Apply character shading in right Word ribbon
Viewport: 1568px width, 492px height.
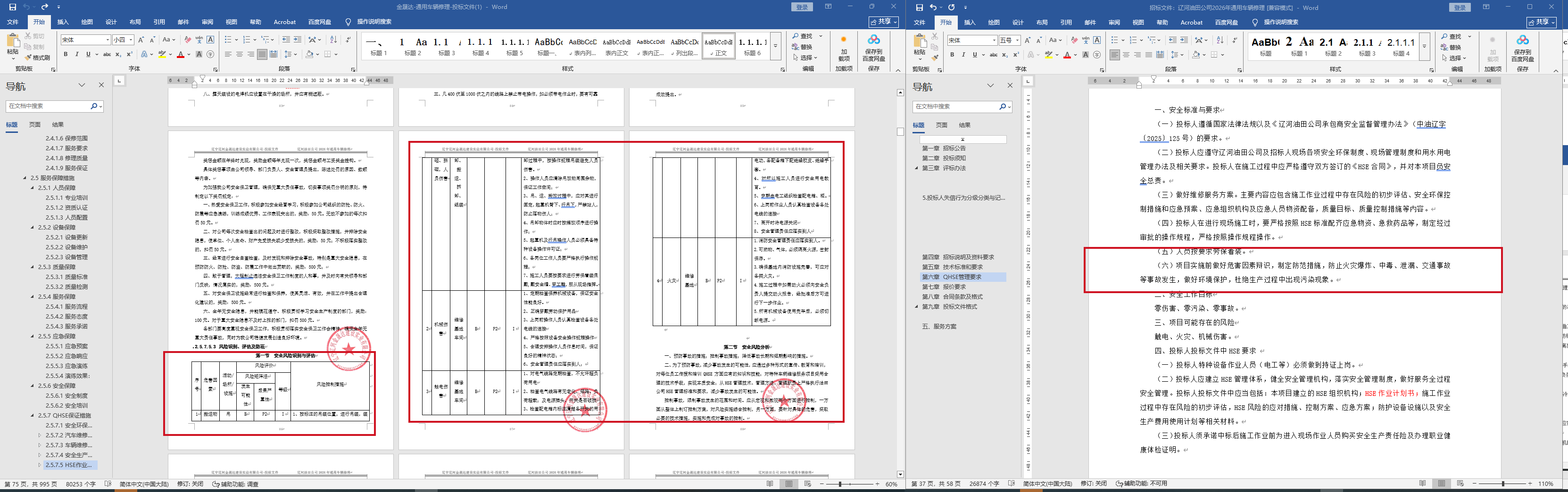coord(1085,55)
